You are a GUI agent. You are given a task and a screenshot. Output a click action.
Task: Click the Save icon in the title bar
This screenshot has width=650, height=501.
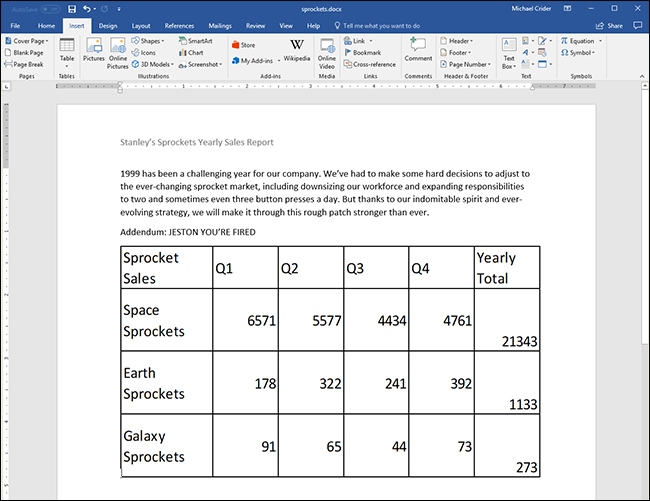click(72, 8)
